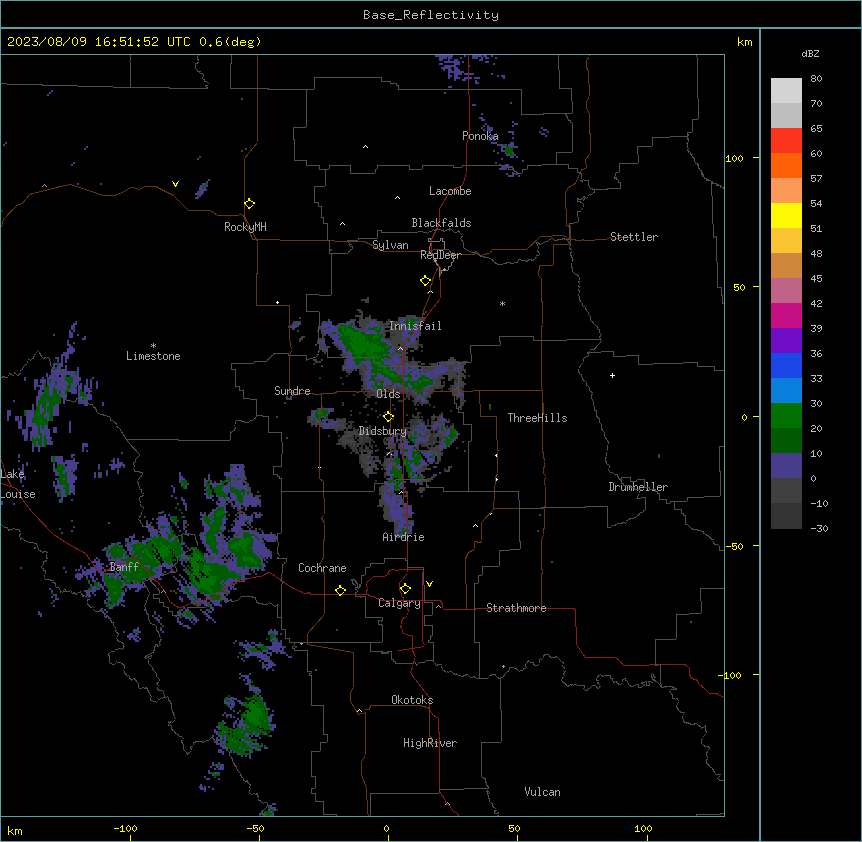This screenshot has height=842, width=862.
Task: Click the yellow diamond marker below Cochrane
Action: (x=340, y=591)
